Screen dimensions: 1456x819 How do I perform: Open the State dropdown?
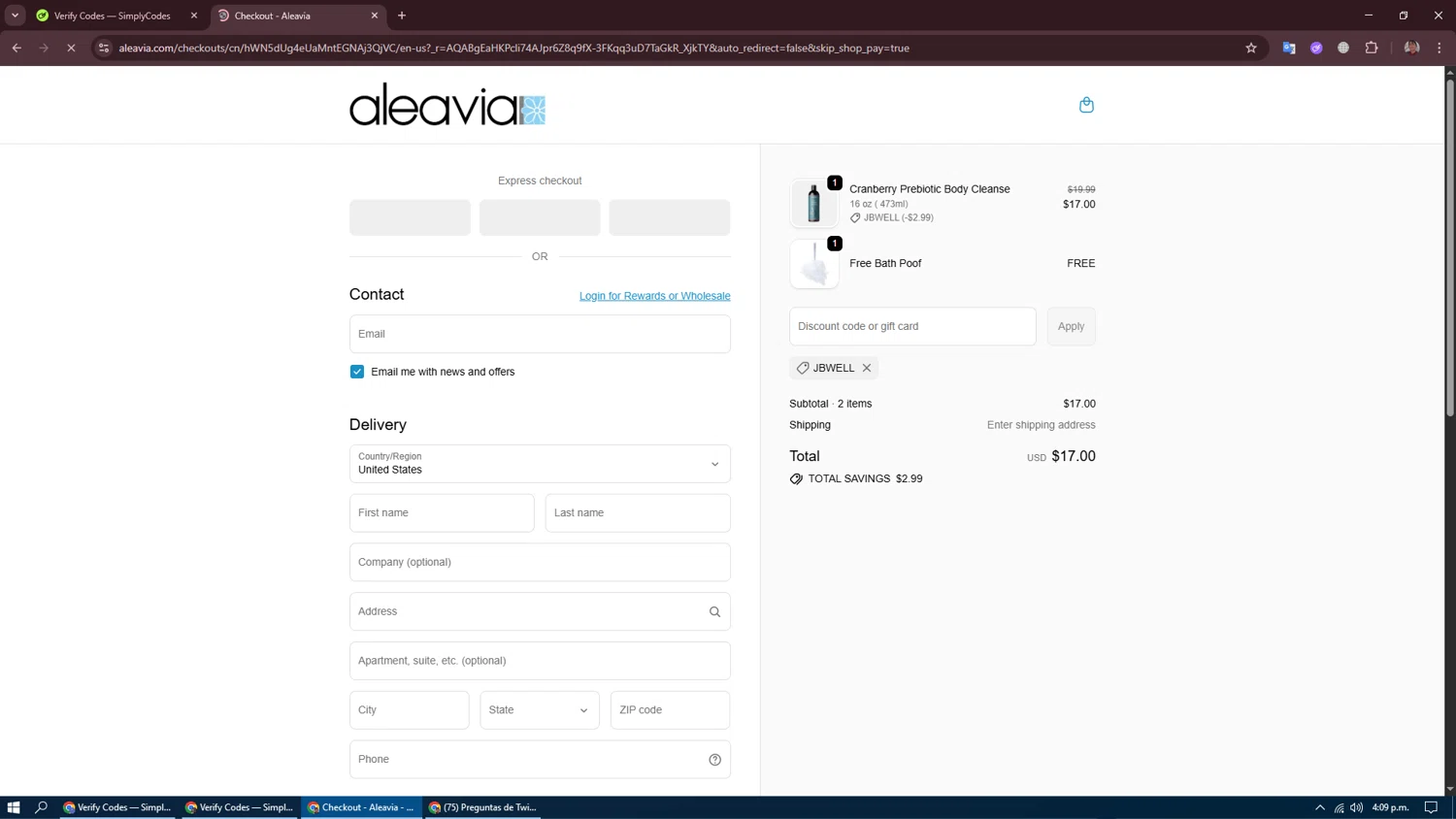[x=540, y=710]
